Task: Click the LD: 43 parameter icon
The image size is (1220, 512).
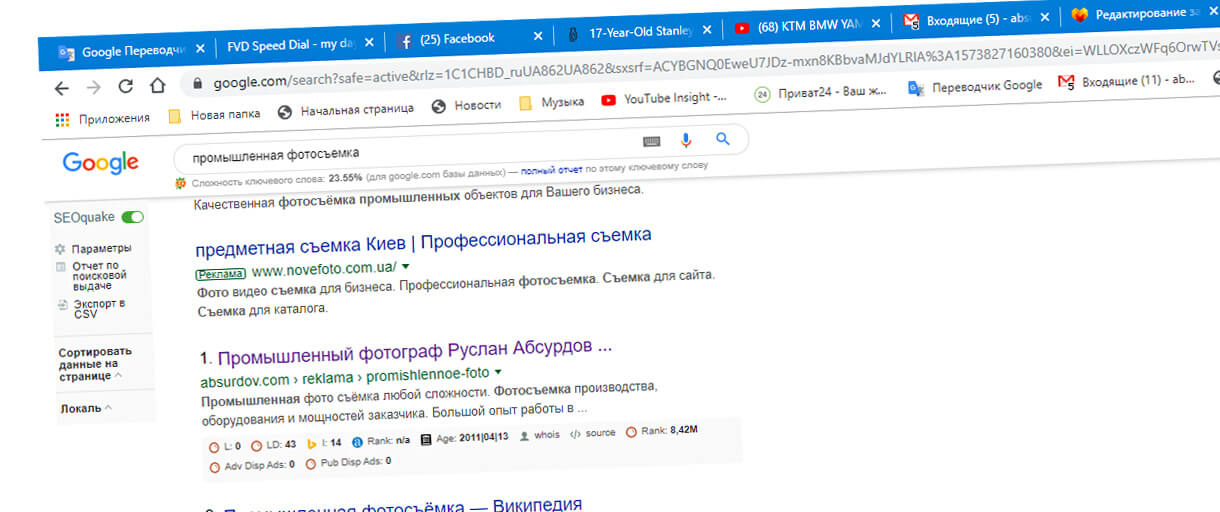Action: tap(257, 444)
